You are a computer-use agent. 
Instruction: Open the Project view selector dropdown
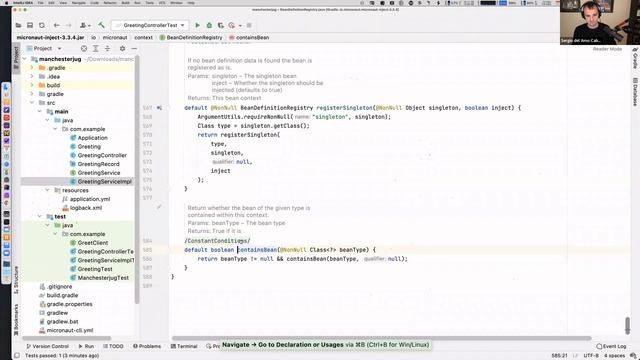(x=44, y=49)
